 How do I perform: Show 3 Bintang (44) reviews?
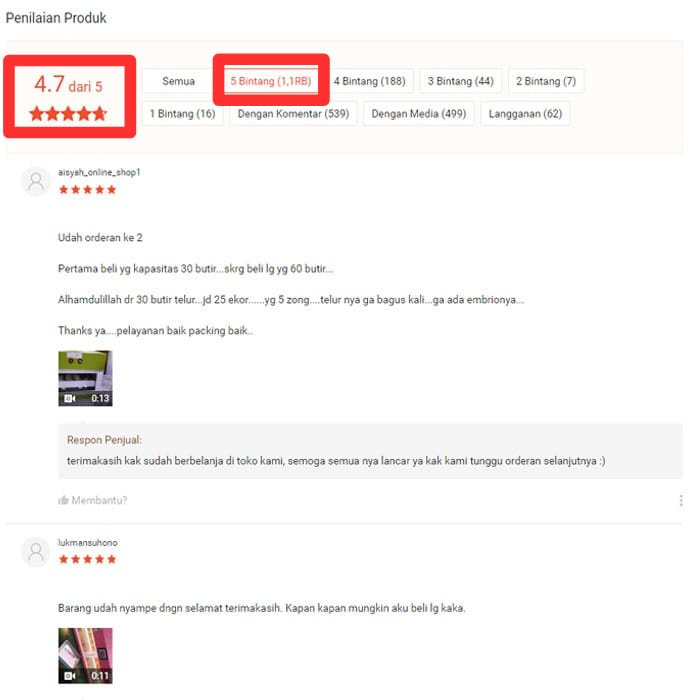point(461,81)
